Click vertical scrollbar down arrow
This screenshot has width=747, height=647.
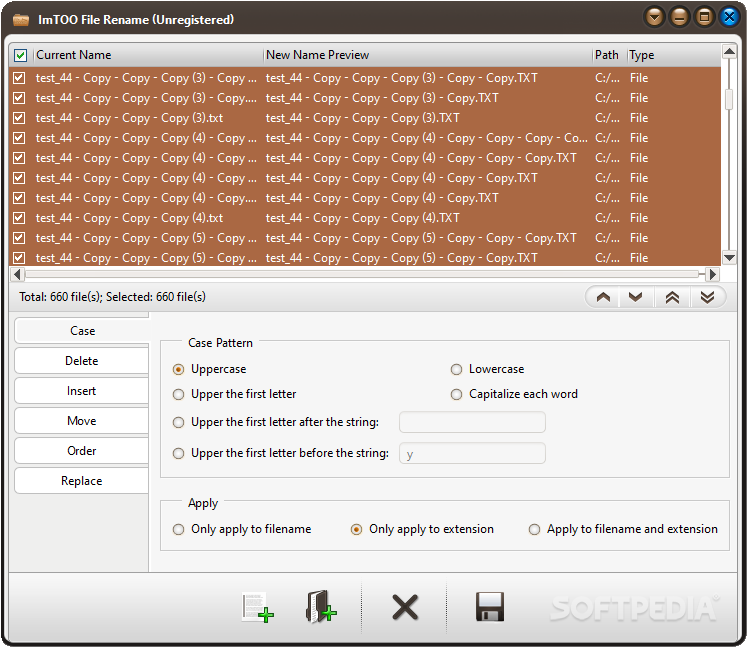729,258
